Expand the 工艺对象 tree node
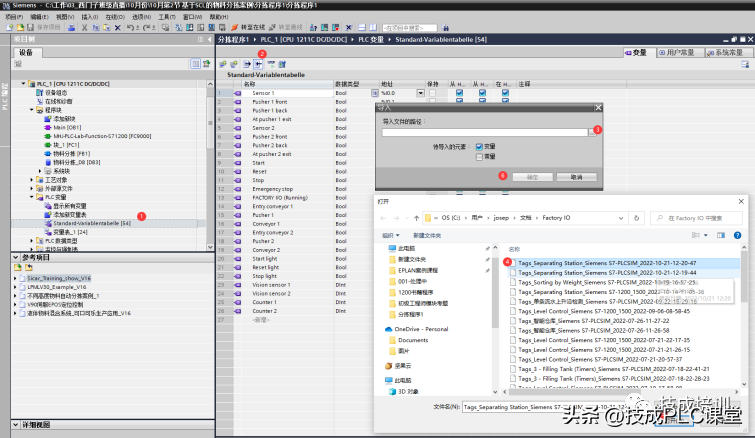 coord(32,180)
